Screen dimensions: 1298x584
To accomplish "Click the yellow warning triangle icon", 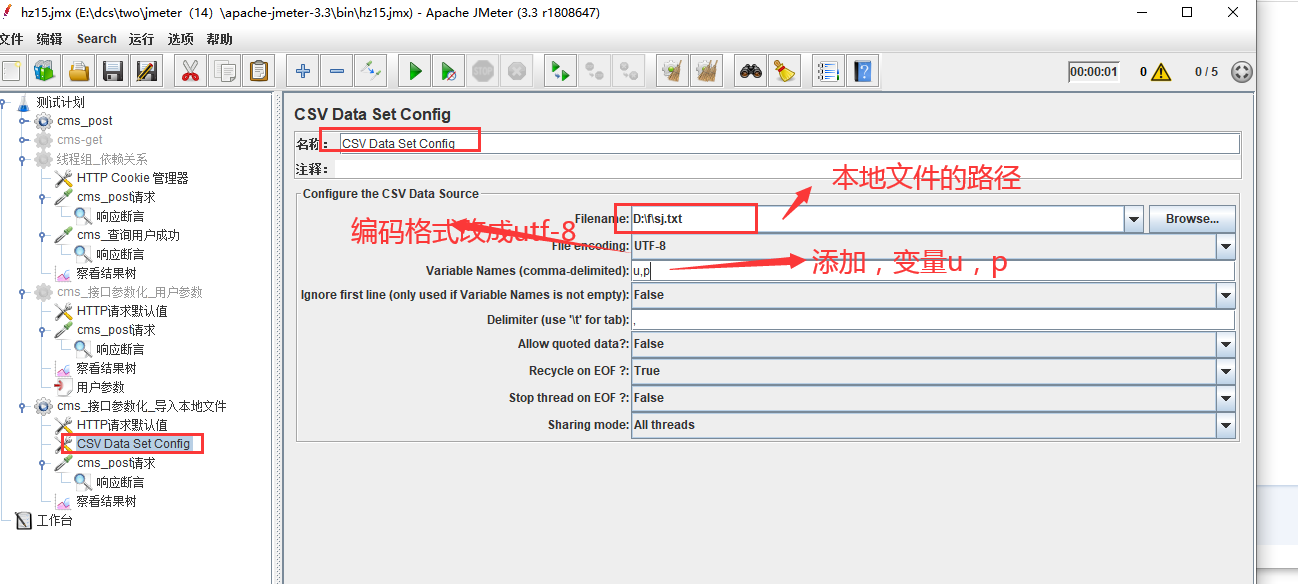I will 1161,72.
